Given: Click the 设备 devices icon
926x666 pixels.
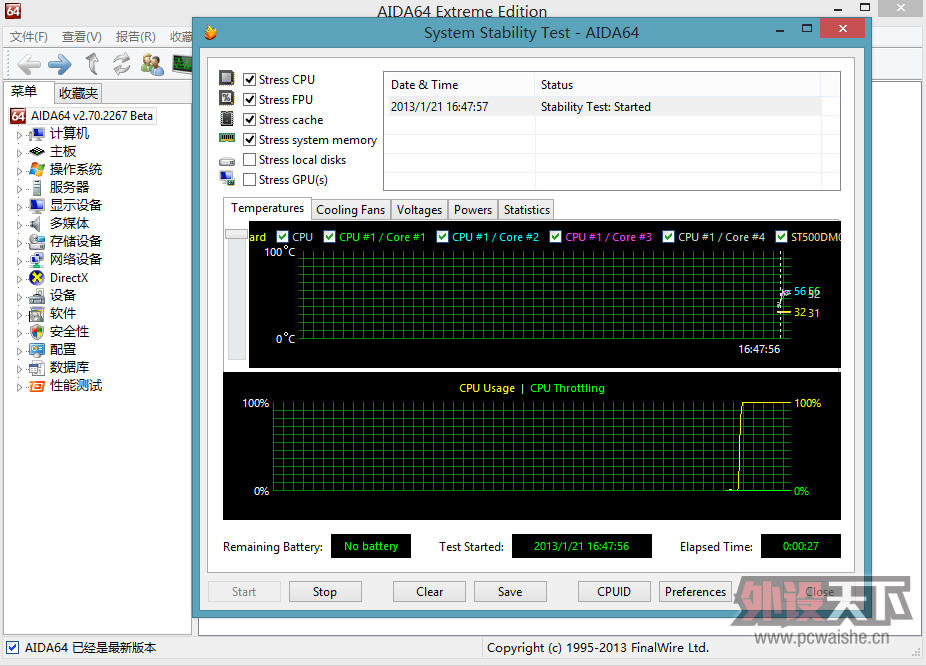Looking at the screenshot, I should click(37, 295).
